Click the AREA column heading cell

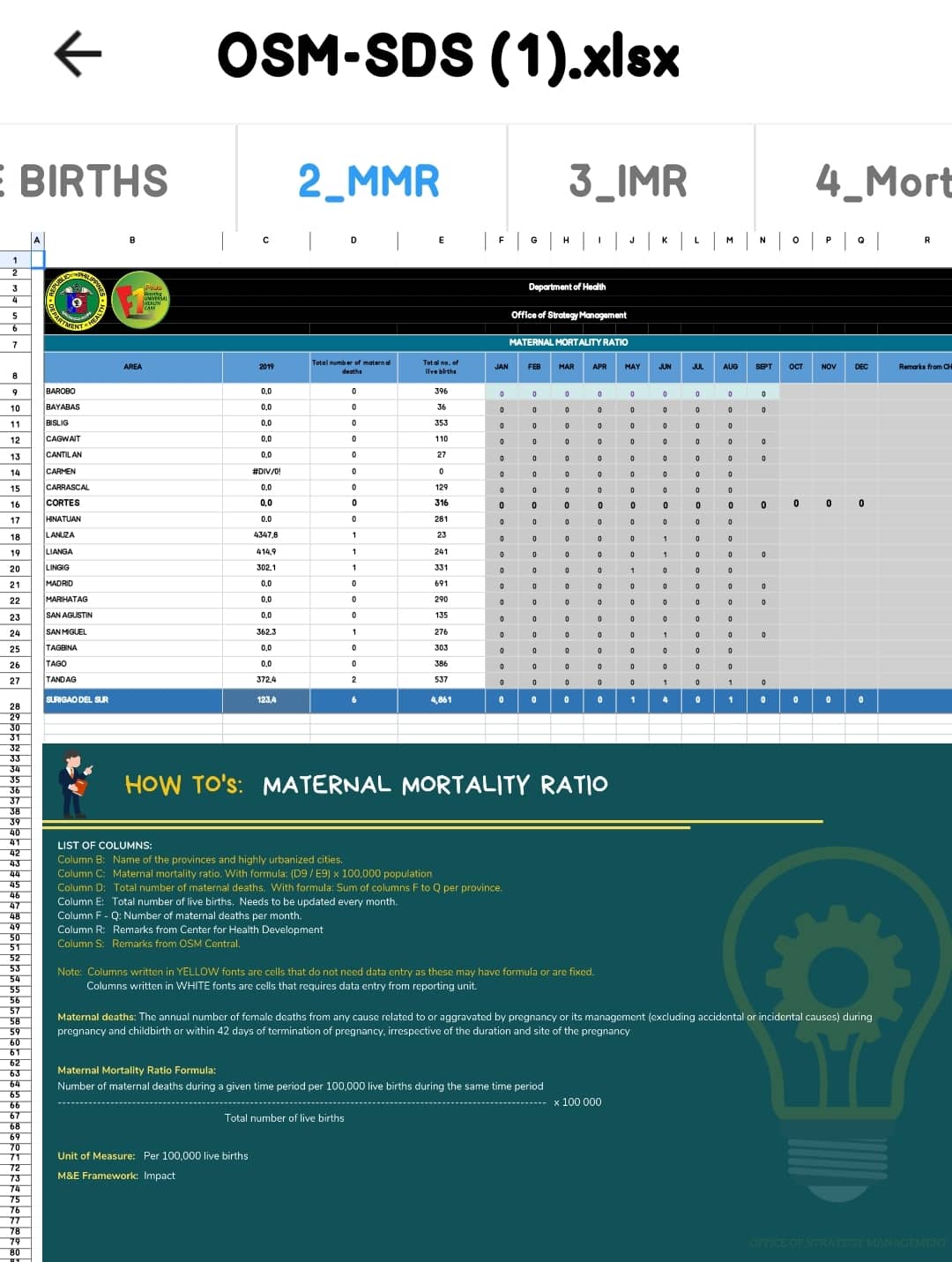point(133,367)
